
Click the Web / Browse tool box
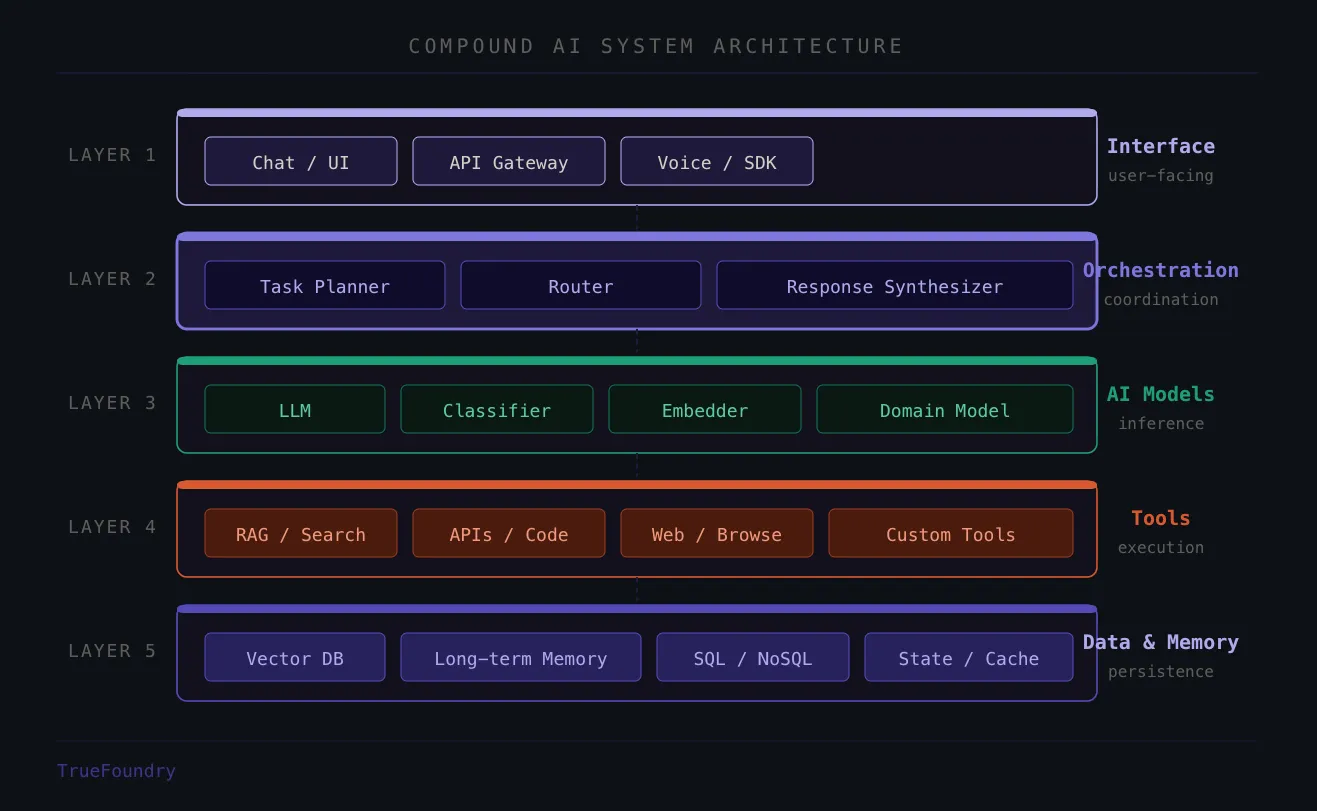[x=717, y=533]
